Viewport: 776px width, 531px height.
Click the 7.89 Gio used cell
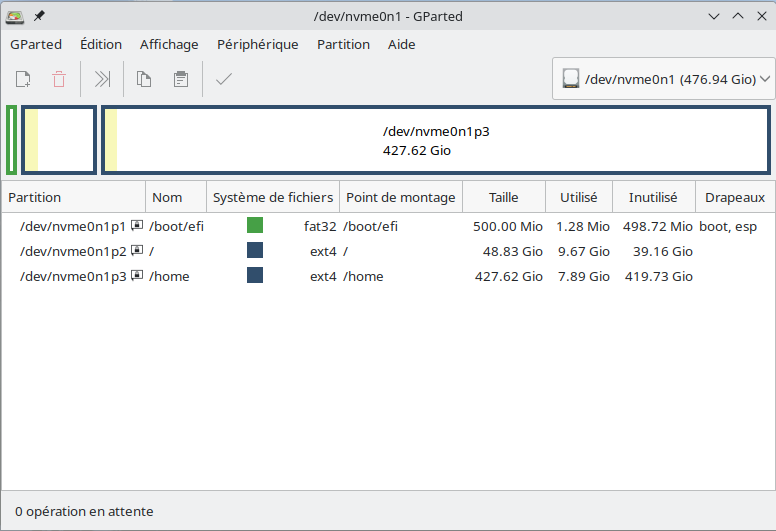584,276
